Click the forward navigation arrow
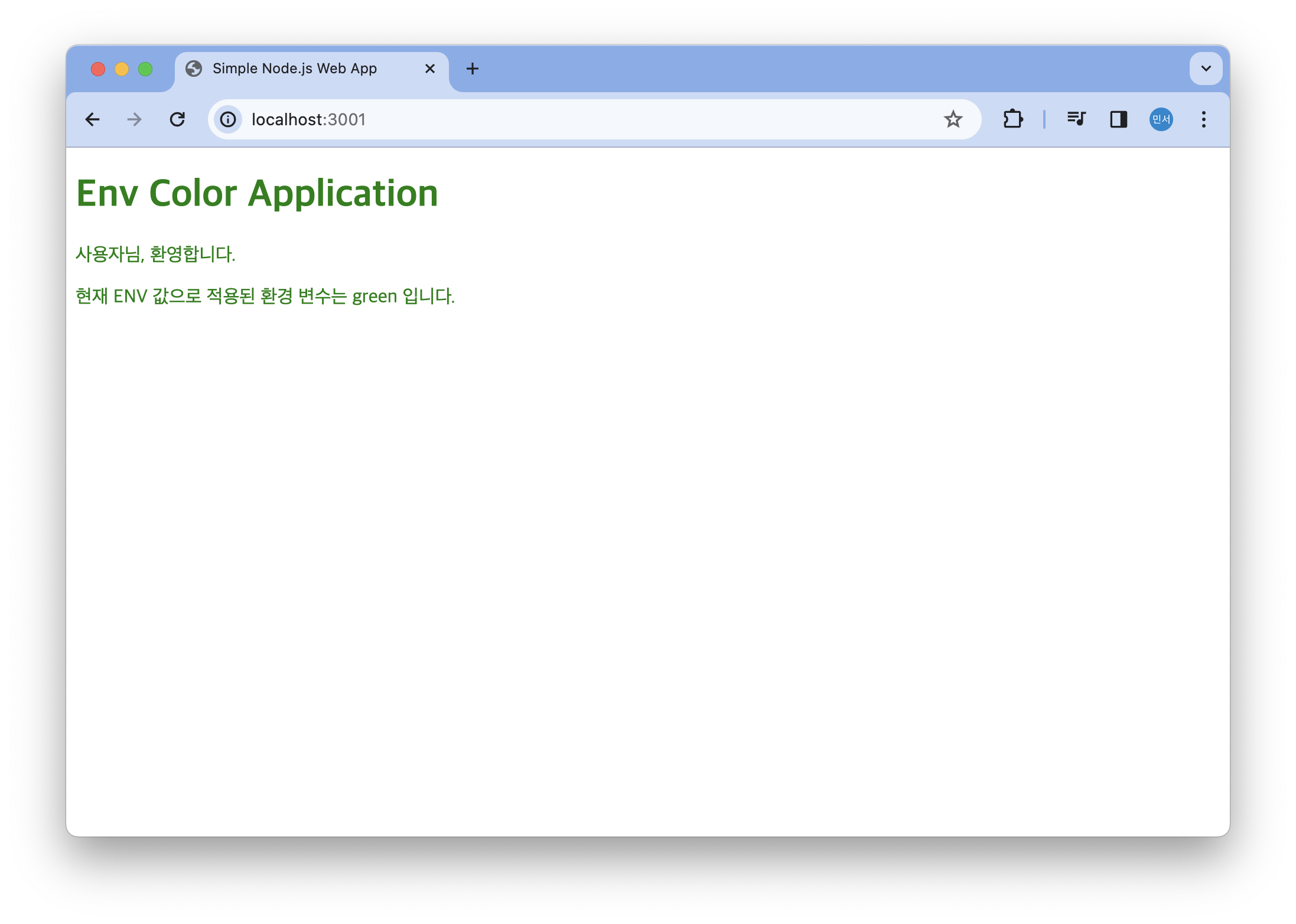The image size is (1296, 924). tap(135, 119)
